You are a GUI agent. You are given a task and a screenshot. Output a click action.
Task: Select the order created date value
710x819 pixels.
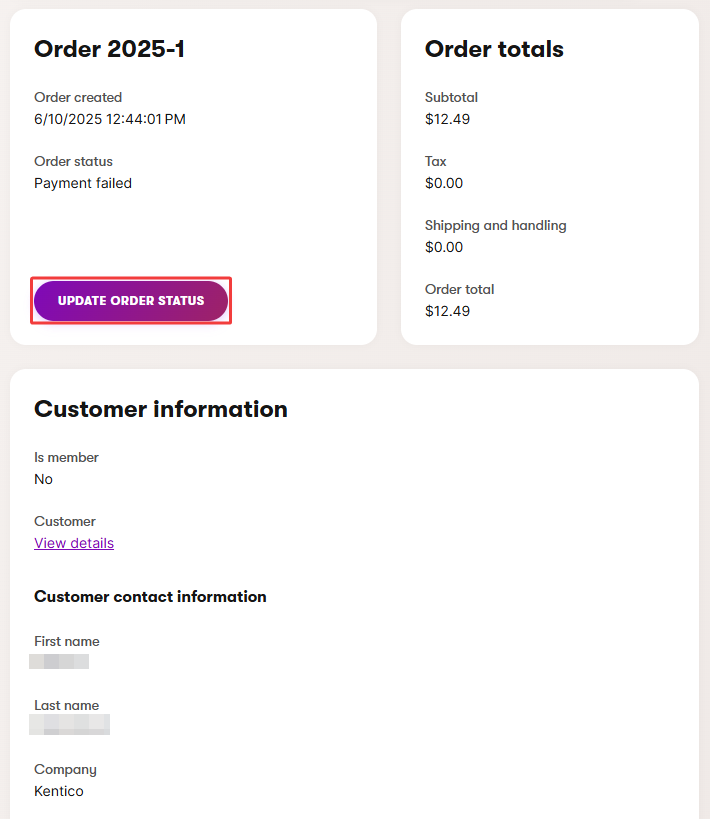click(x=110, y=119)
